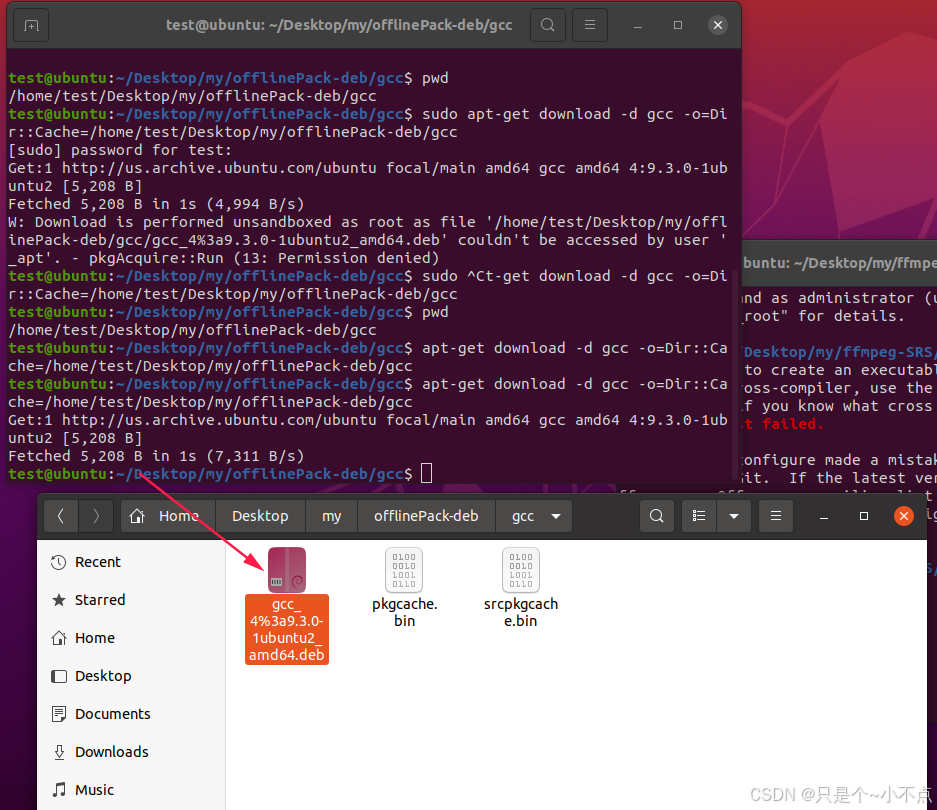This screenshot has height=810, width=937.
Task: Open Starred in the sidebar
Action: coord(131,600)
